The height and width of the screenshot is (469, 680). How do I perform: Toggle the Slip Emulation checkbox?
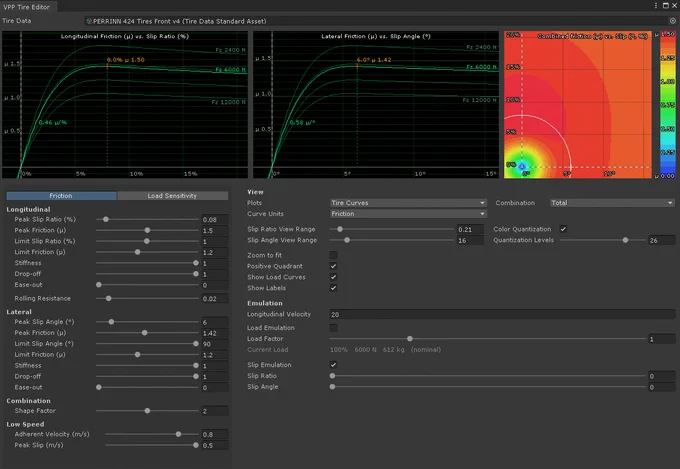(333, 365)
